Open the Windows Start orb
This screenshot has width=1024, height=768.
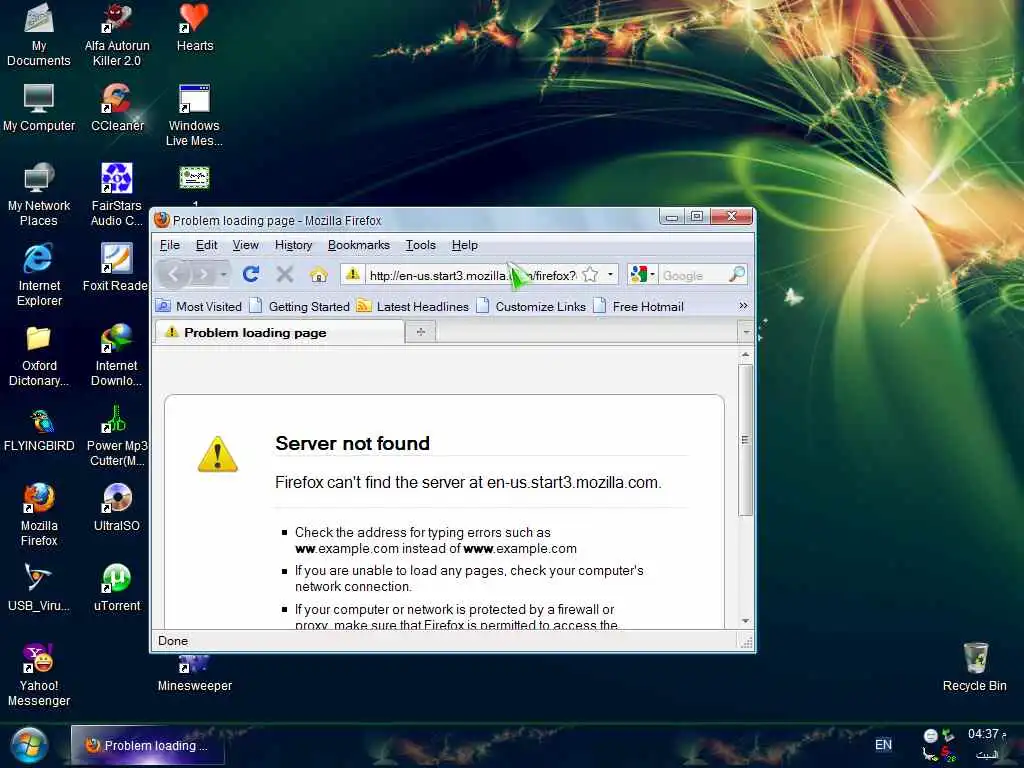[29, 745]
